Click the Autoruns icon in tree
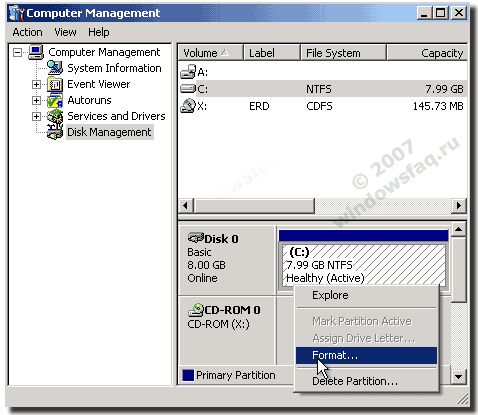 (55, 100)
